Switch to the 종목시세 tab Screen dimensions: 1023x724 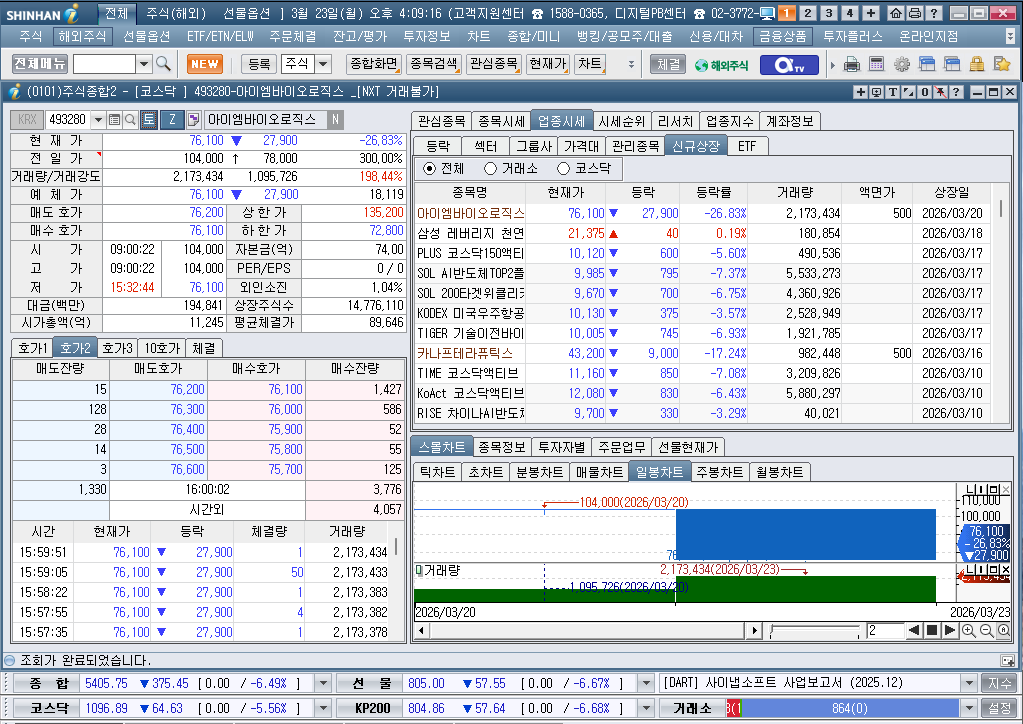point(501,121)
